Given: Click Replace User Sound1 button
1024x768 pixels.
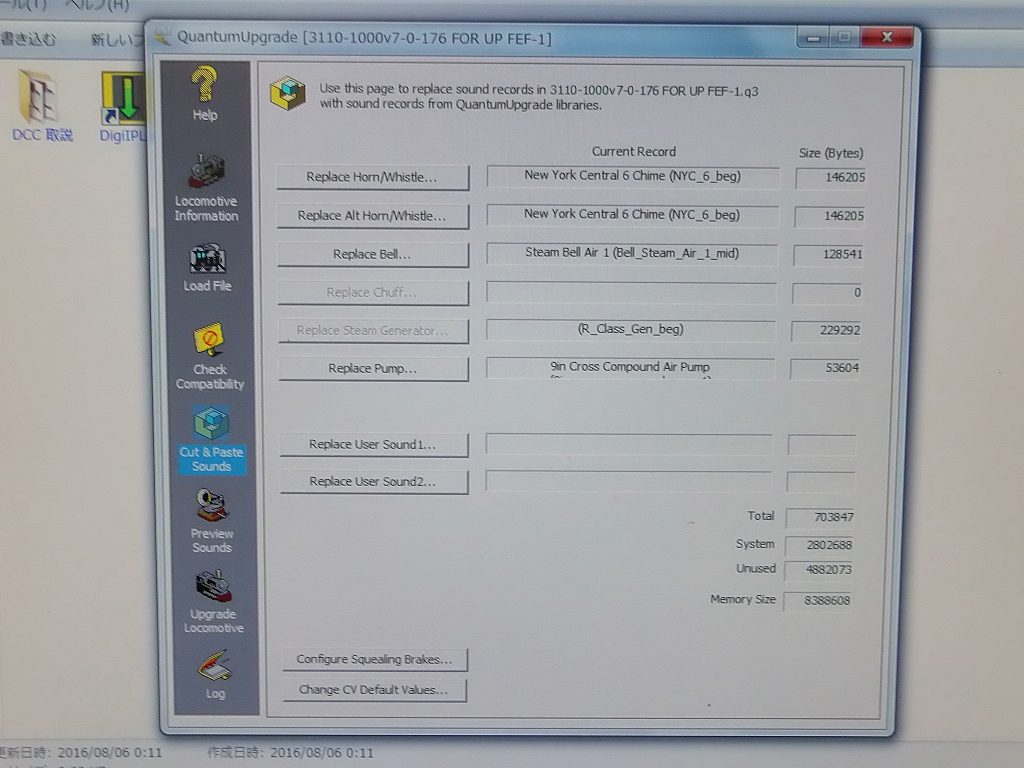Looking at the screenshot, I should [x=374, y=444].
